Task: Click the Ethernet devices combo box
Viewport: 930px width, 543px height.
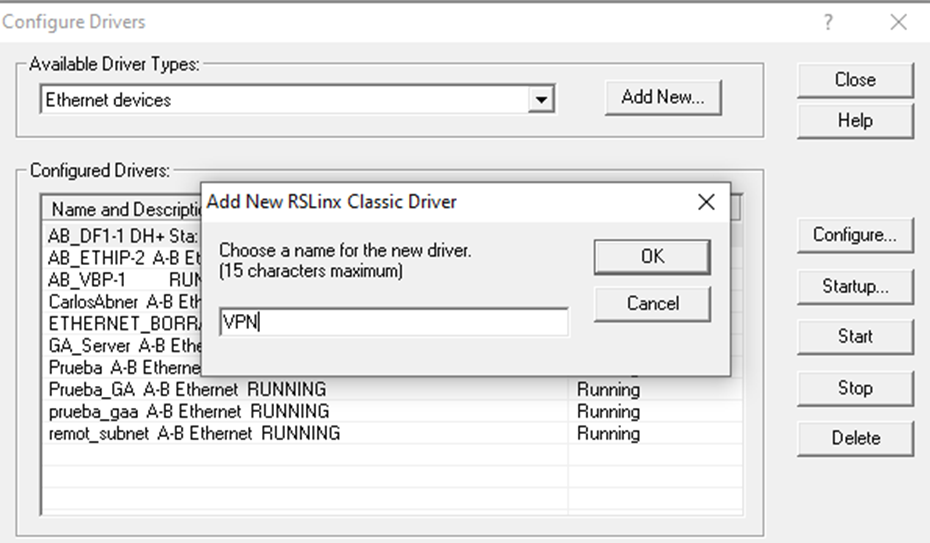Action: [285, 100]
